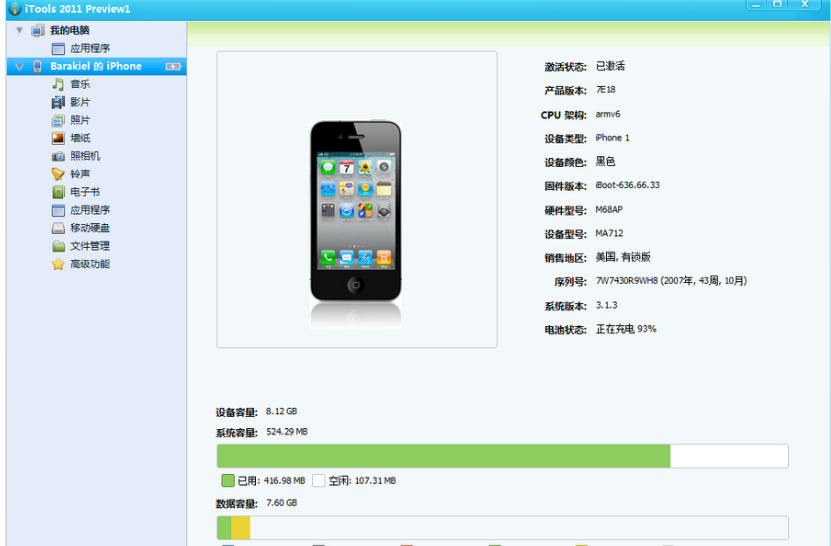Go to the 移动硬盘 section

click(x=90, y=228)
